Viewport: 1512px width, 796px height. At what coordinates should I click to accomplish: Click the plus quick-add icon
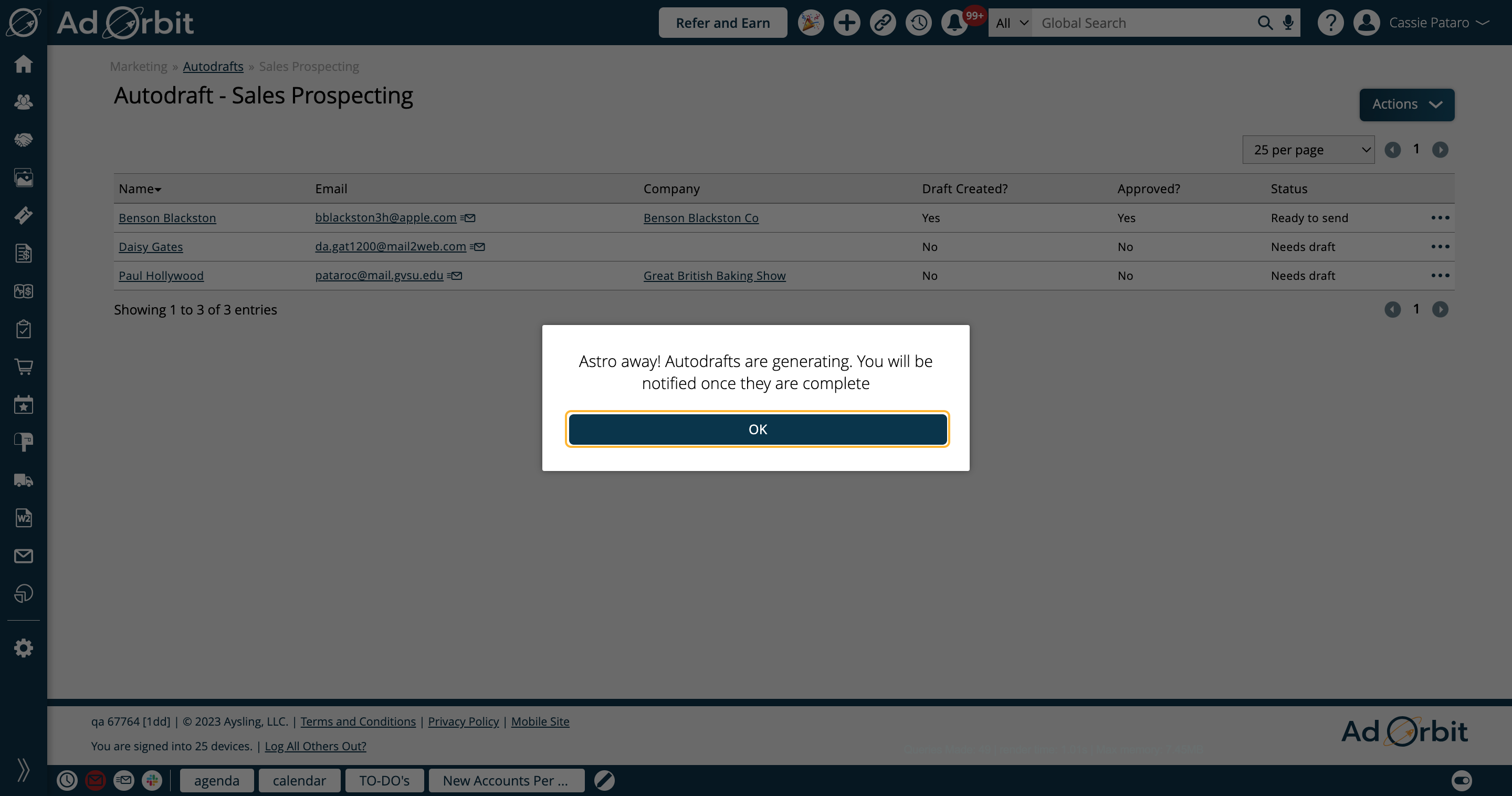tap(846, 23)
